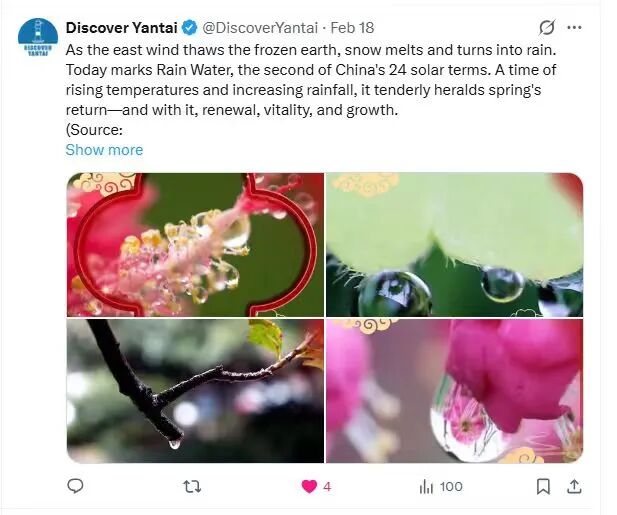Repost this post using the retweet icon
The width and height of the screenshot is (617, 515).
(x=194, y=486)
